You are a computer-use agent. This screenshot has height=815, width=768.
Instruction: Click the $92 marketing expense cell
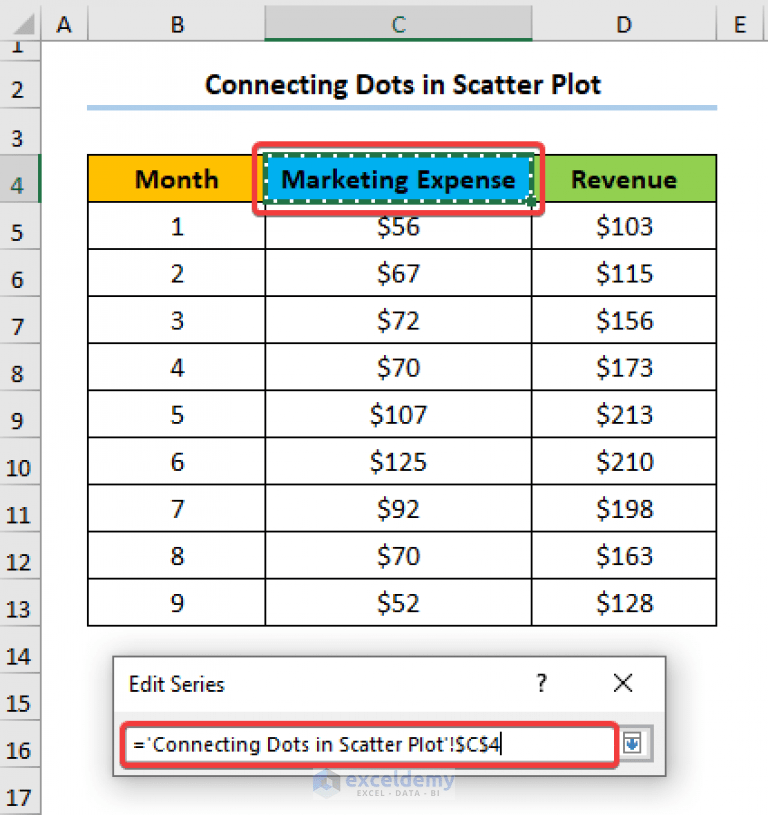[399, 509]
